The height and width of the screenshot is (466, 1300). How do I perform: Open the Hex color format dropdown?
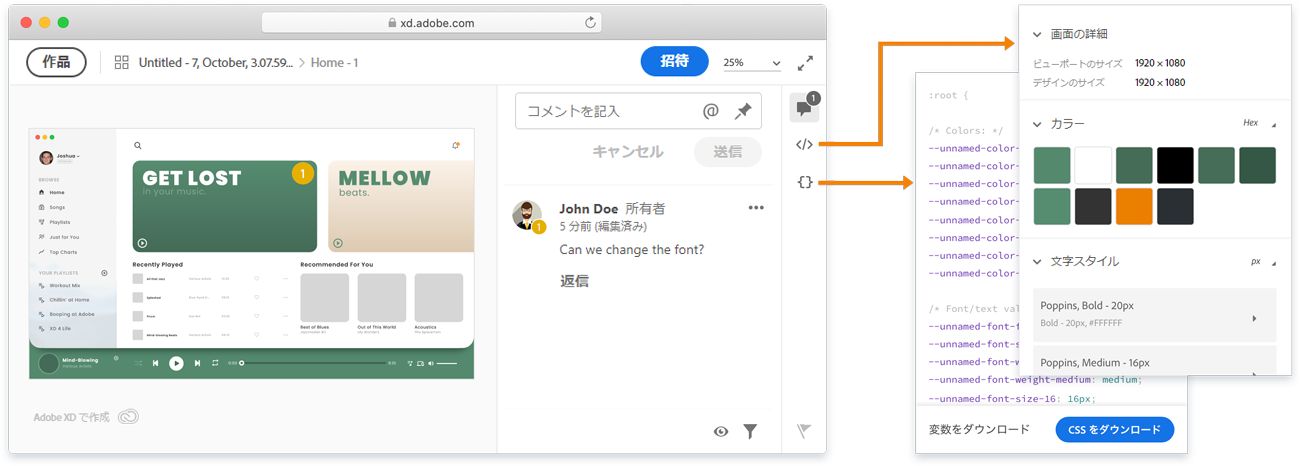coord(1260,123)
